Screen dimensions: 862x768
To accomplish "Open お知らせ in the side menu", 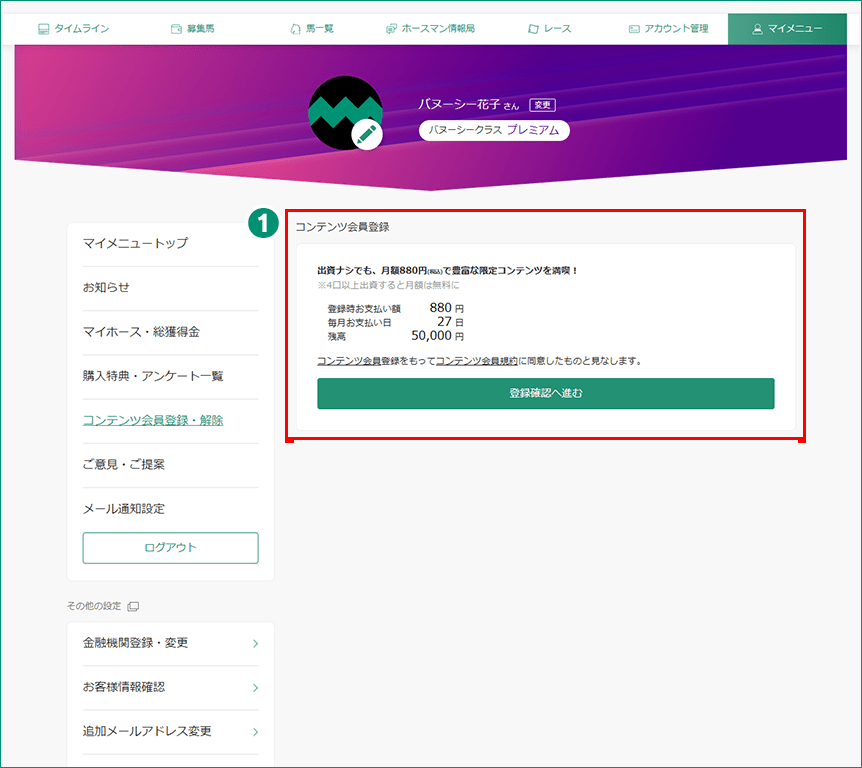I will point(106,288).
